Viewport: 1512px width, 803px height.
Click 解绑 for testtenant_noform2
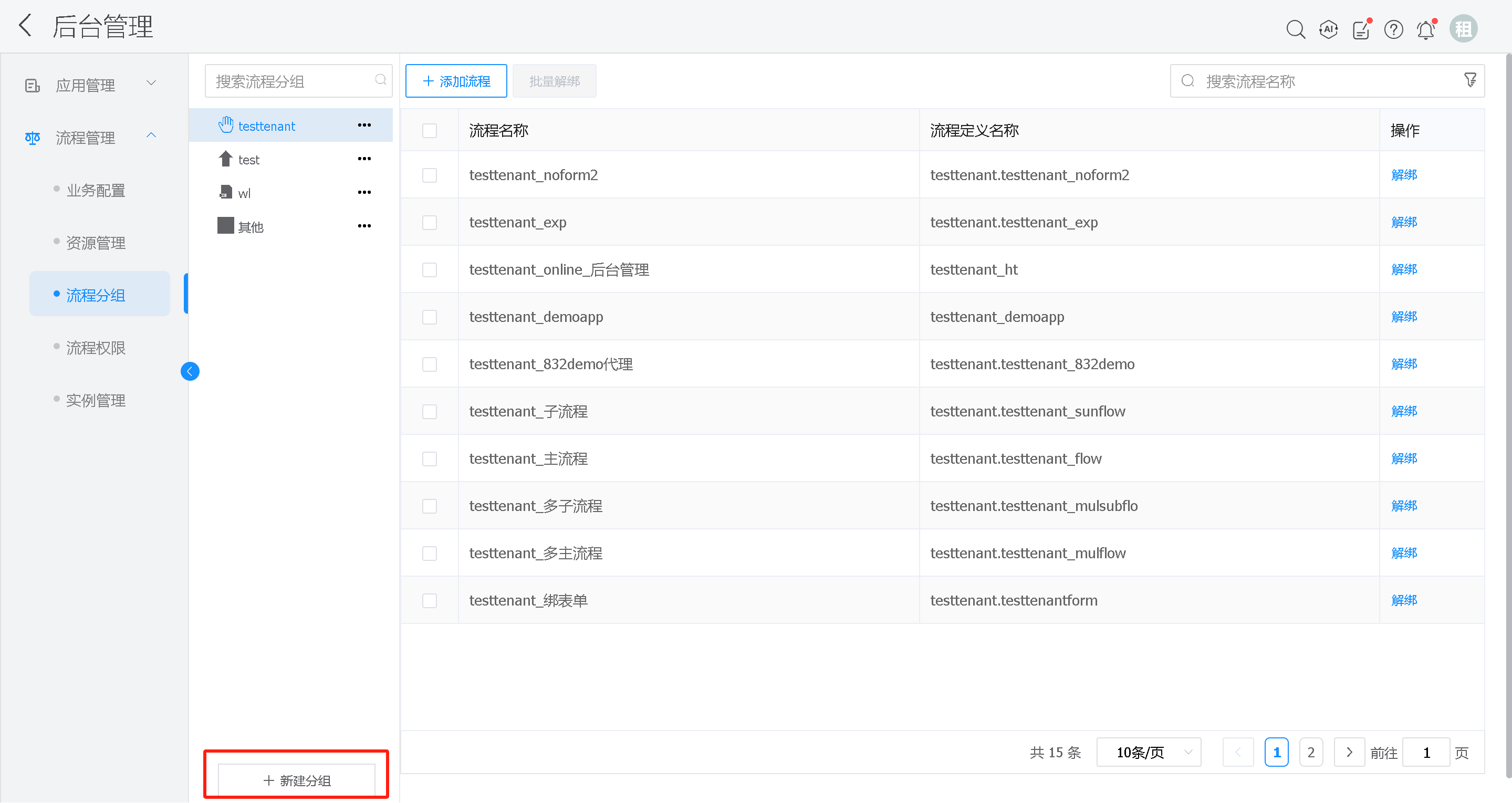coord(1403,175)
